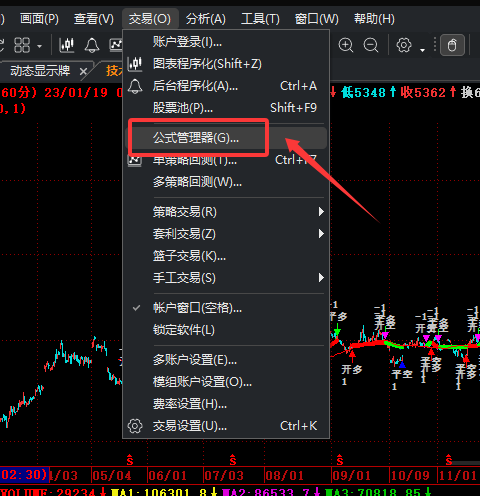
Task: Click the 08/01 date axis label
Action: pyautogui.click(x=285, y=475)
